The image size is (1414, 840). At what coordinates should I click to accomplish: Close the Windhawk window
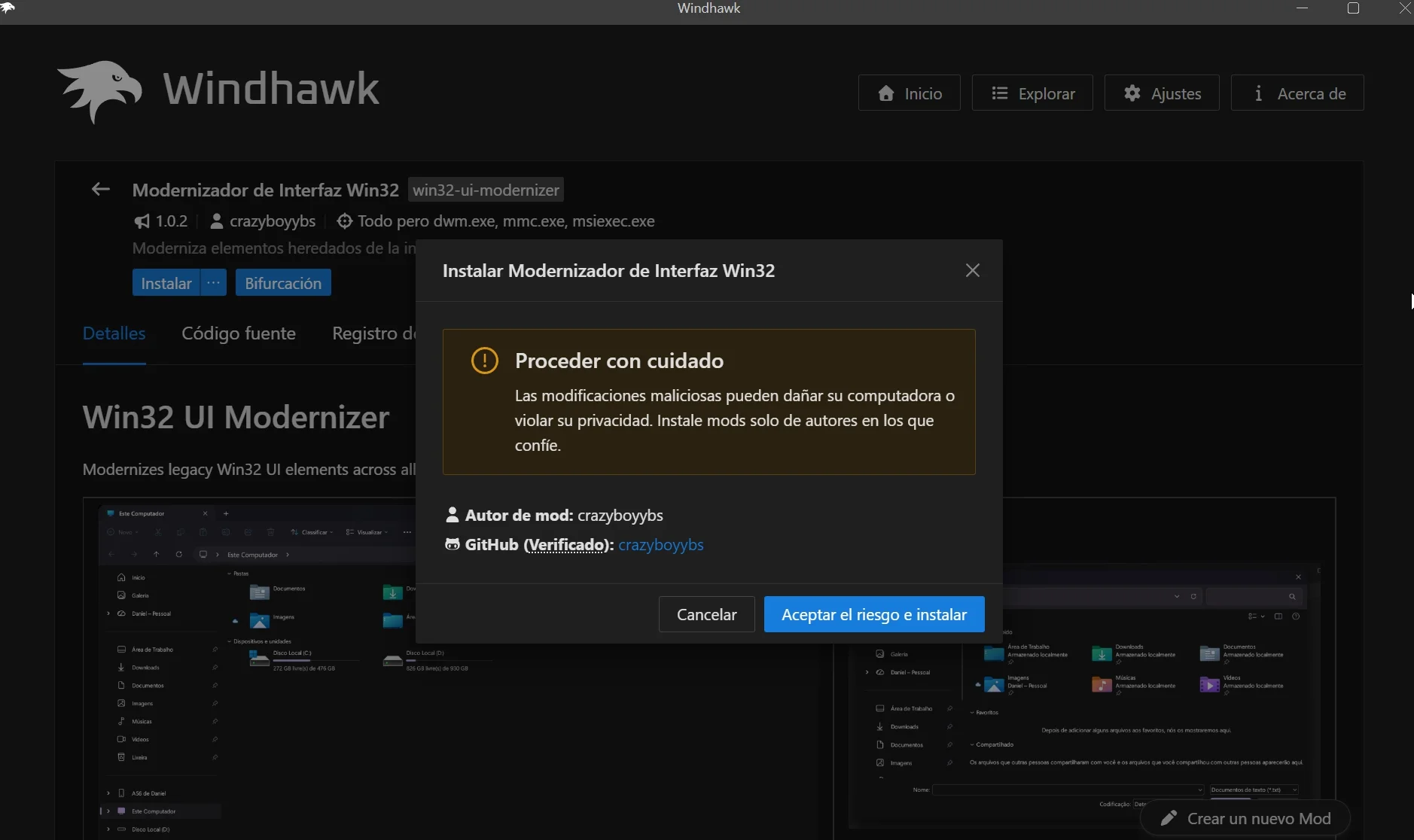click(x=1404, y=8)
